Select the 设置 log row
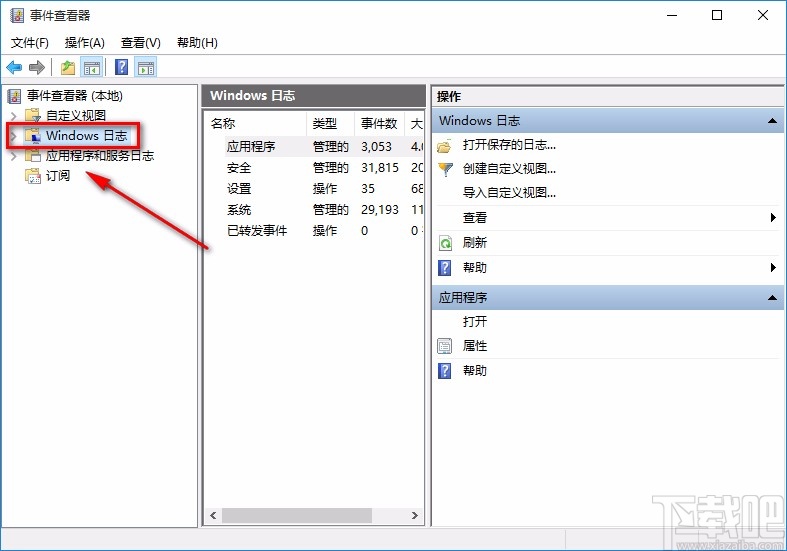The image size is (787, 551). point(315,189)
